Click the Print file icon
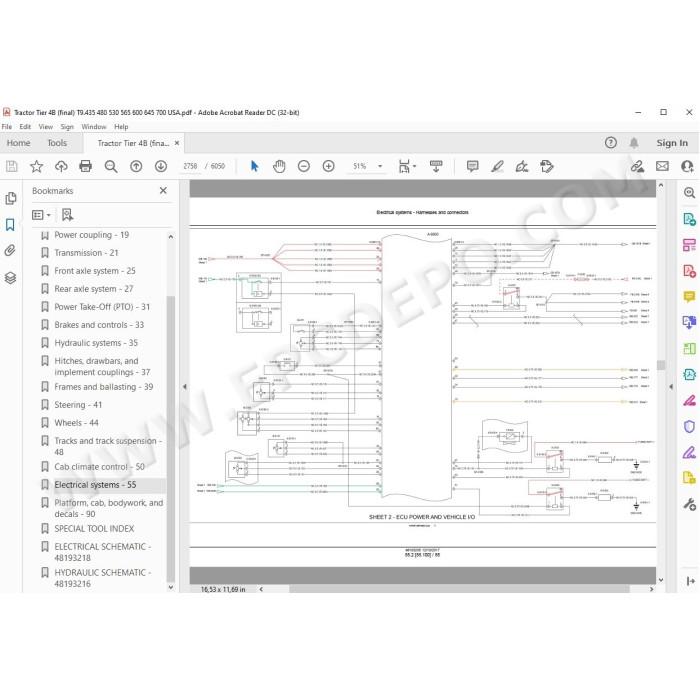Screen dimensions: 700x700 click(85, 167)
